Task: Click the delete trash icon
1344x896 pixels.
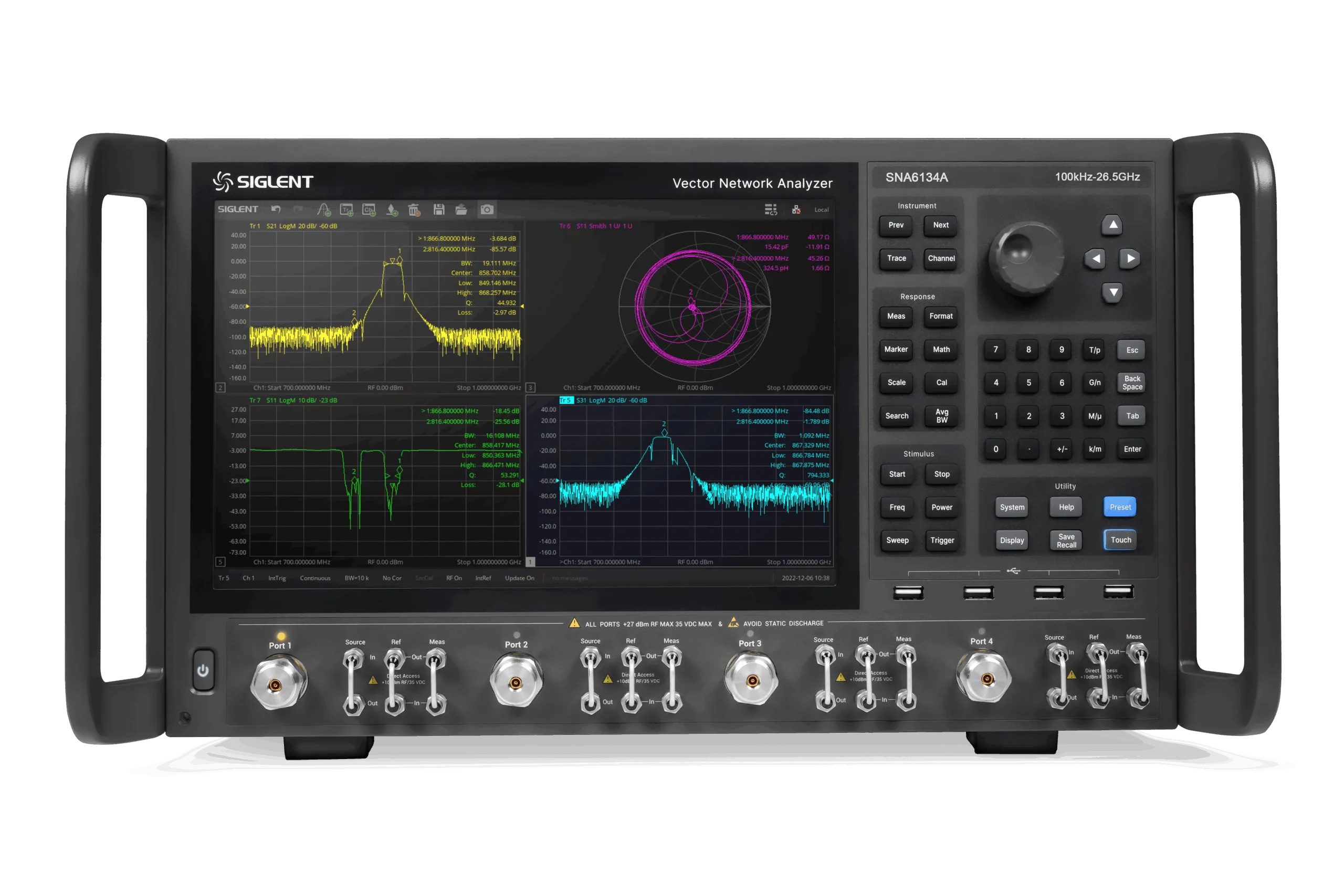Action: click(x=414, y=210)
